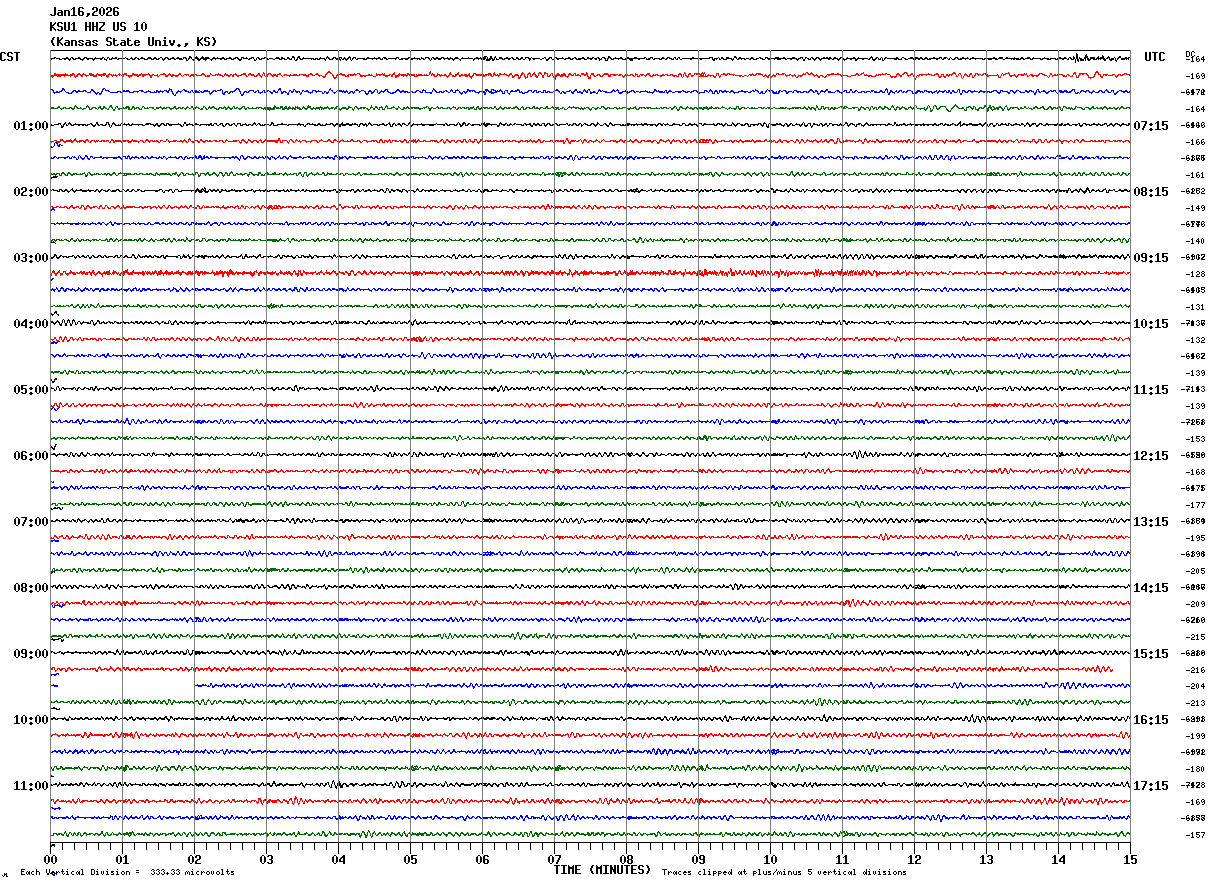Click the blank gap in the blue trace
The image size is (1210, 886).
[x=127, y=686]
